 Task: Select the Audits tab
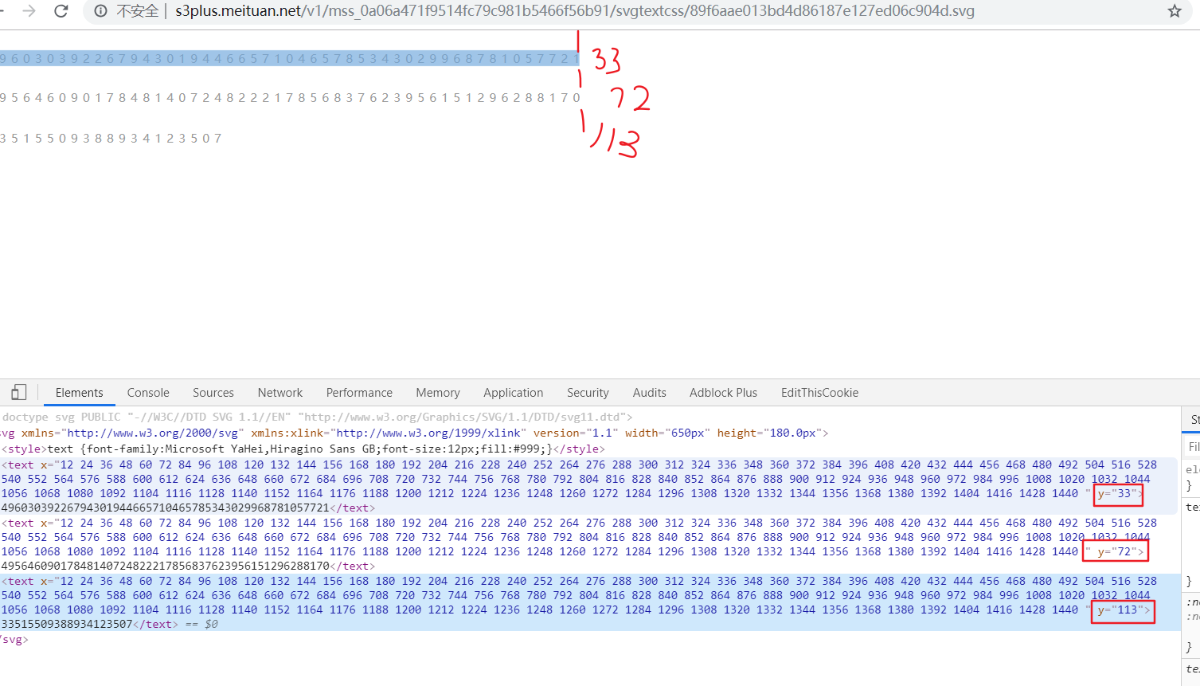pos(649,393)
